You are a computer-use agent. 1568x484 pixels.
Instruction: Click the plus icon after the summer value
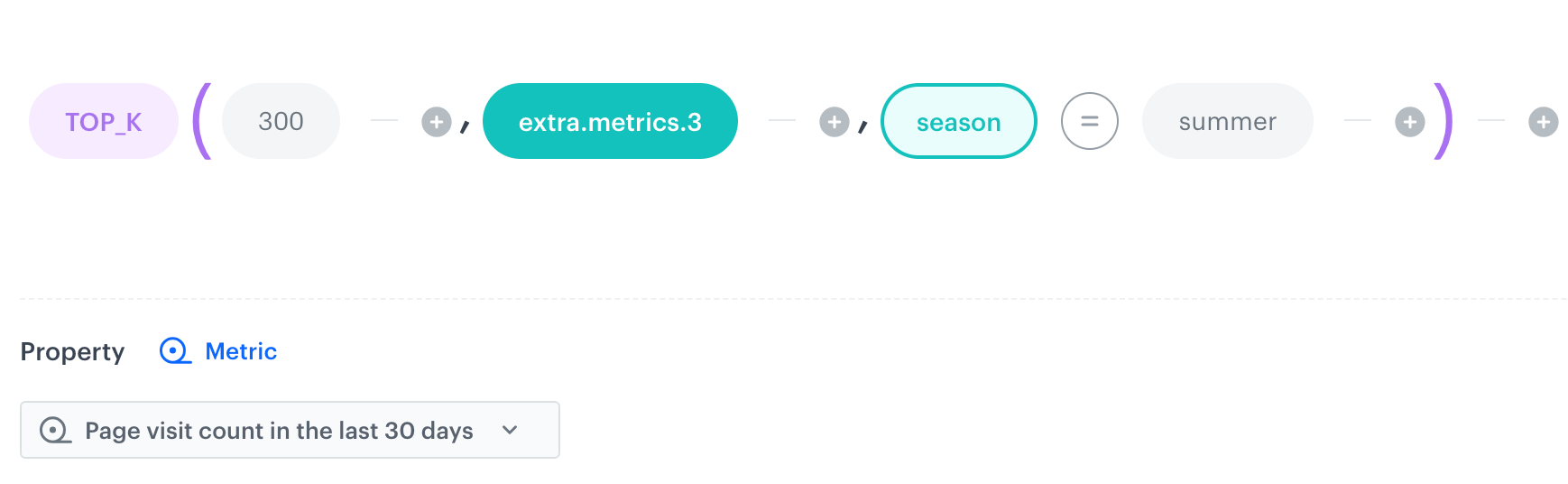[x=1409, y=122]
